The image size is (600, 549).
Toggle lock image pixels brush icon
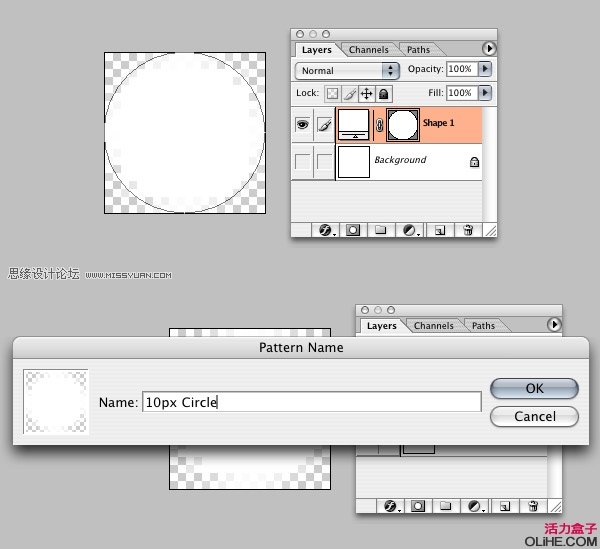349,94
